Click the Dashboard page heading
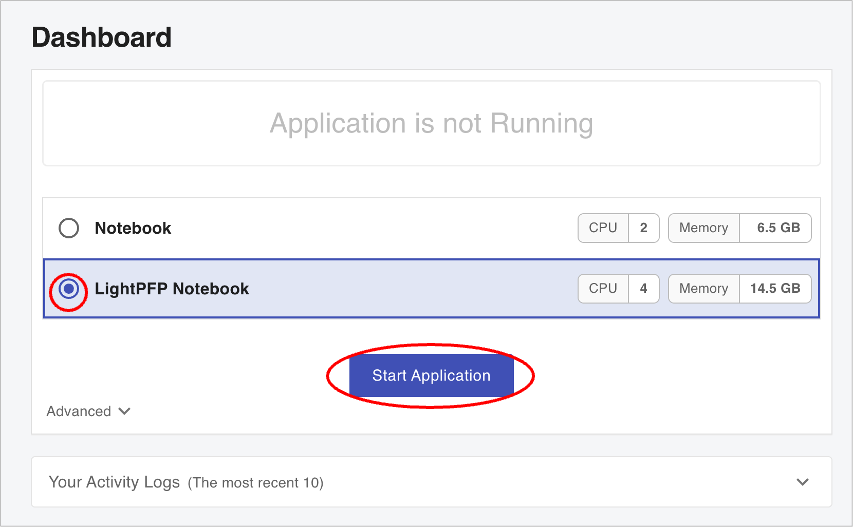Screen dimensions: 853x527 tap(102, 38)
